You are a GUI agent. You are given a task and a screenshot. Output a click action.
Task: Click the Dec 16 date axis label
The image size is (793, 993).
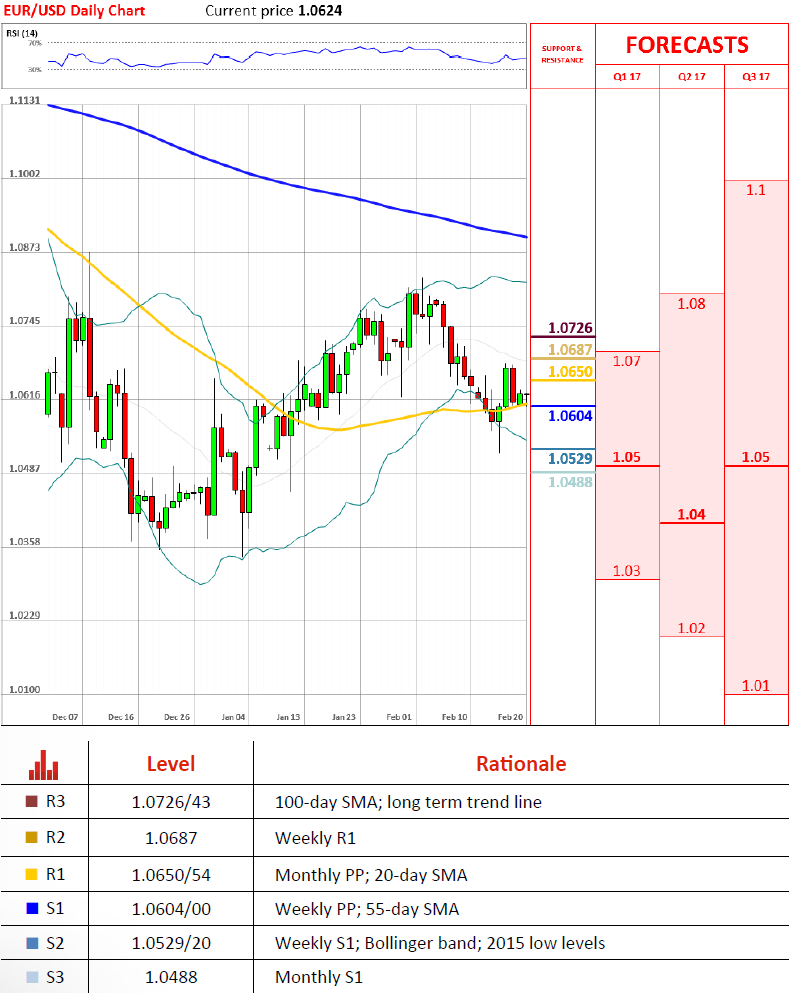coord(121,717)
